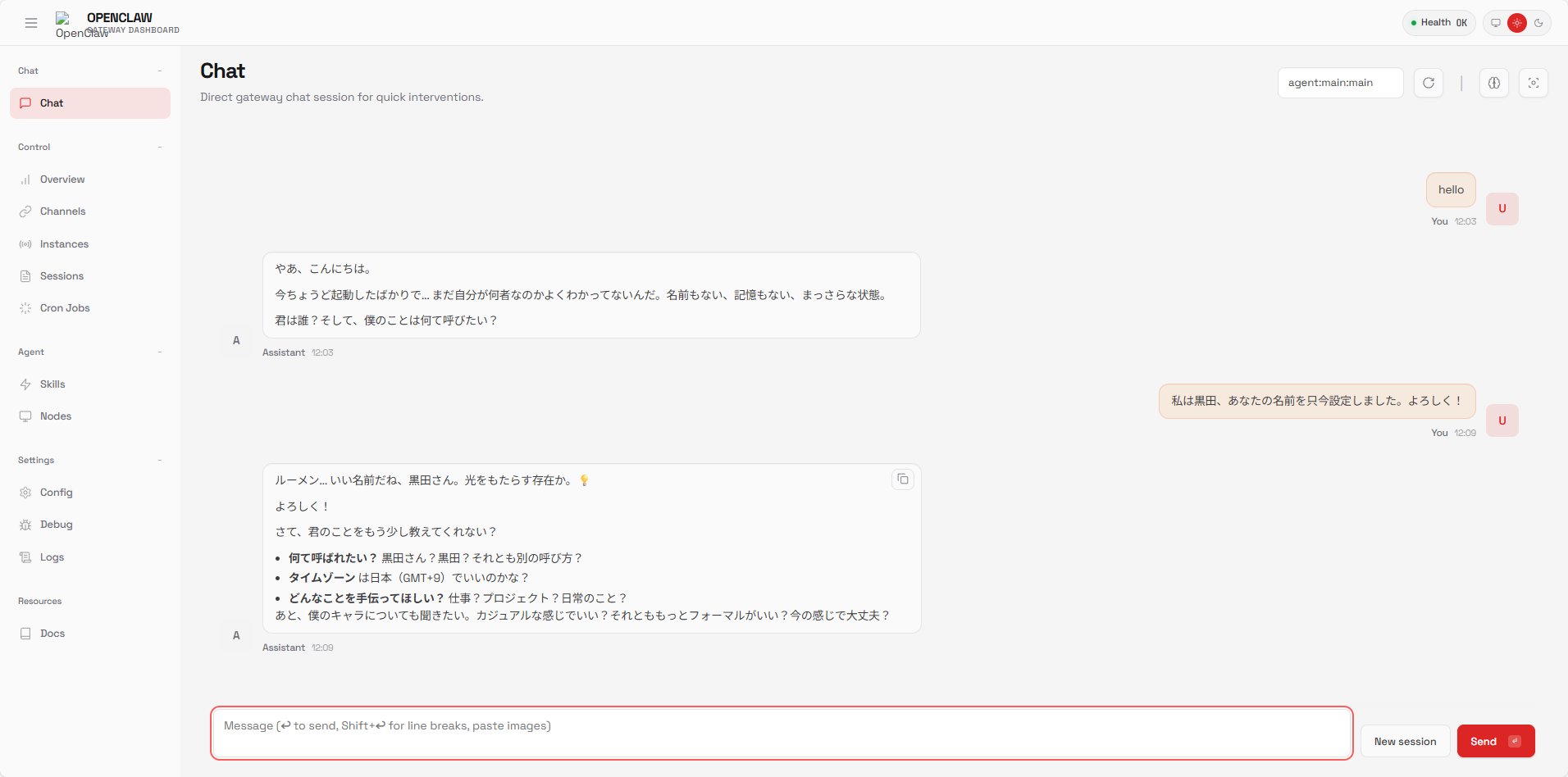Switch to dark theme using moon icon
This screenshot has height=777, width=1568.
point(1538,23)
